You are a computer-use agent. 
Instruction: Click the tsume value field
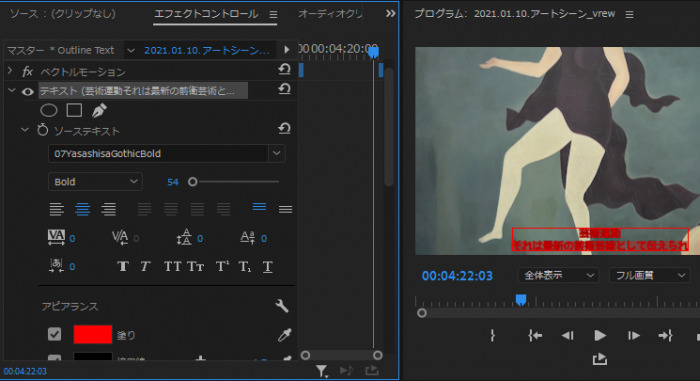pos(72,267)
